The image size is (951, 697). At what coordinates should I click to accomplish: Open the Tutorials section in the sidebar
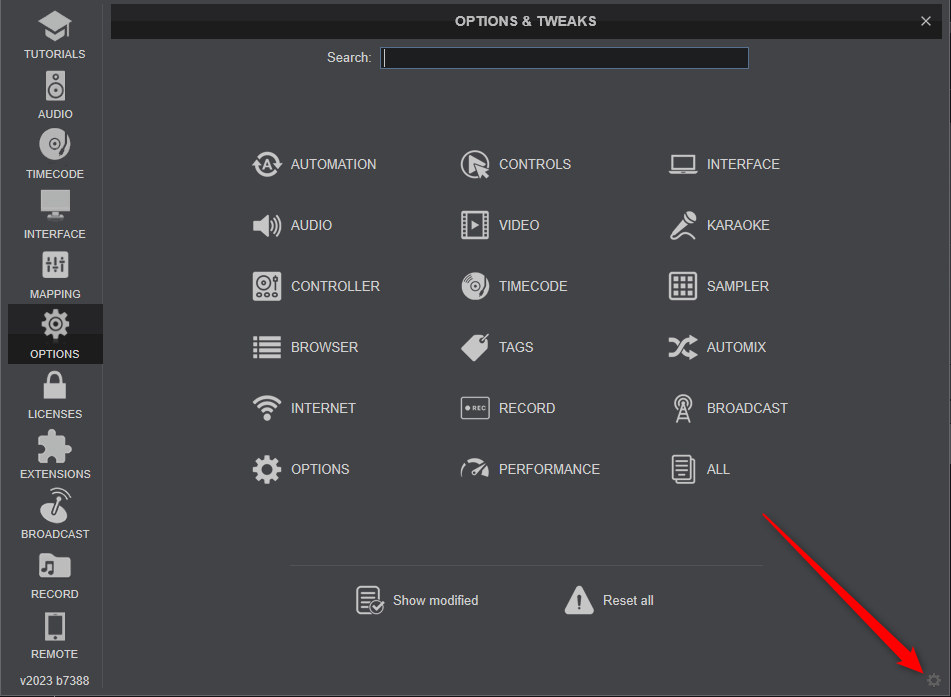click(55, 35)
